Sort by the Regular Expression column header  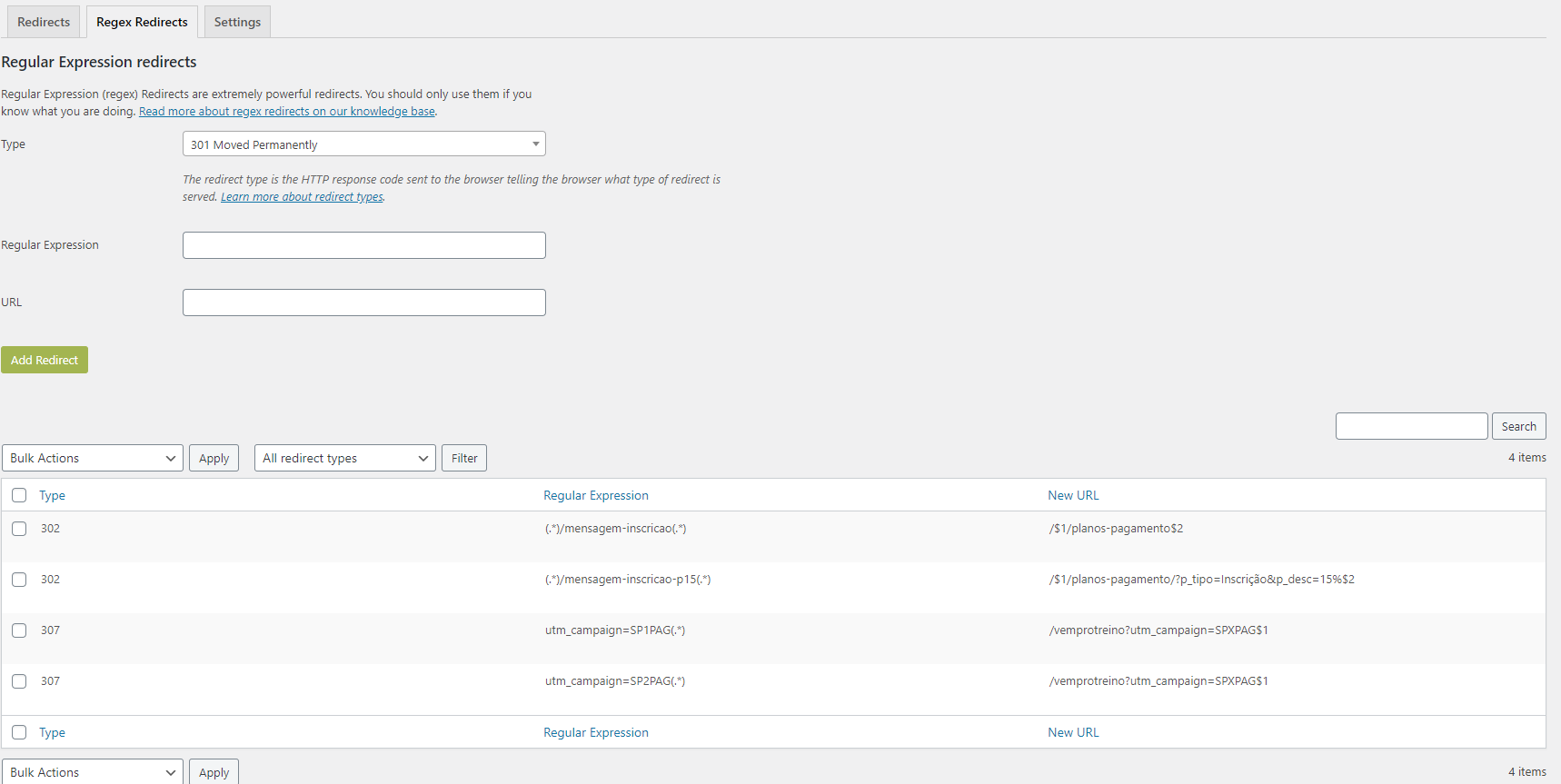[596, 495]
